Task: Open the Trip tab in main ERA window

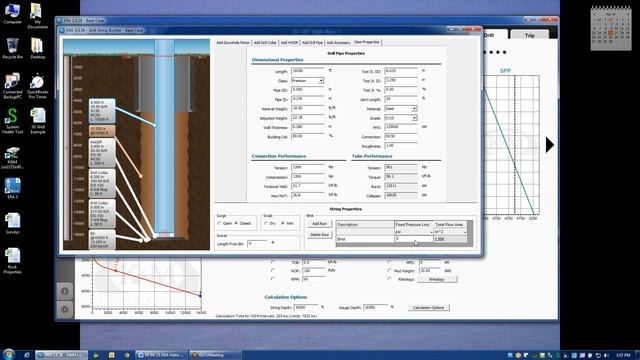Action: click(529, 35)
